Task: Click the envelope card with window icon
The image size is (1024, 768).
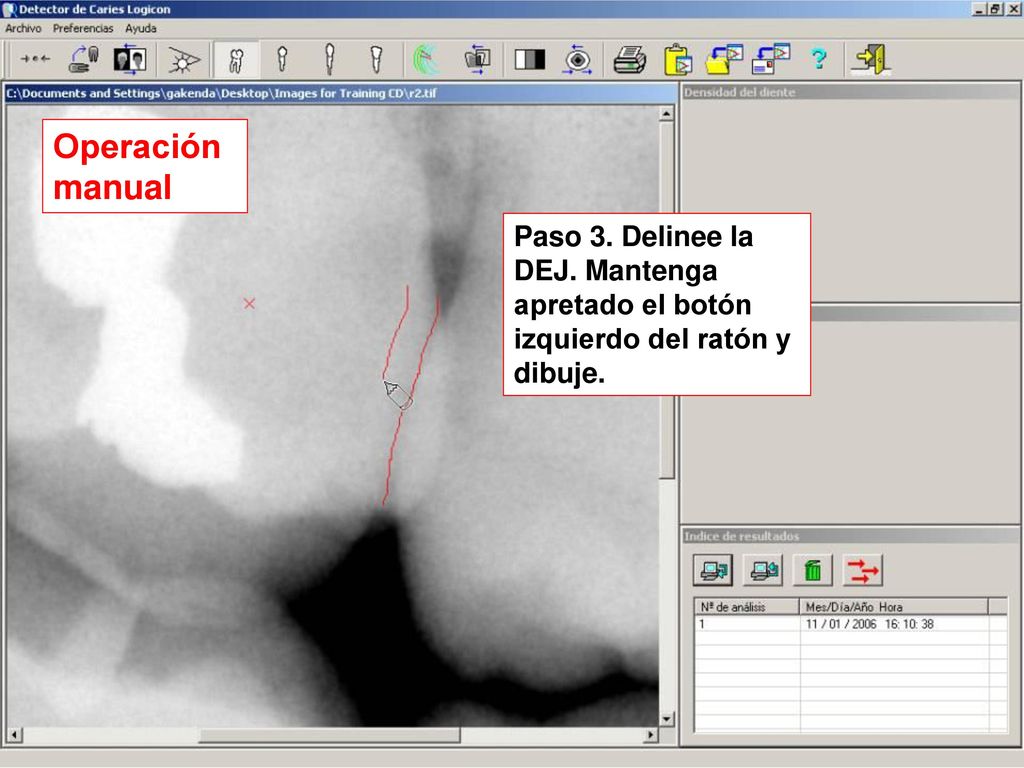Action: pyautogui.click(x=771, y=59)
